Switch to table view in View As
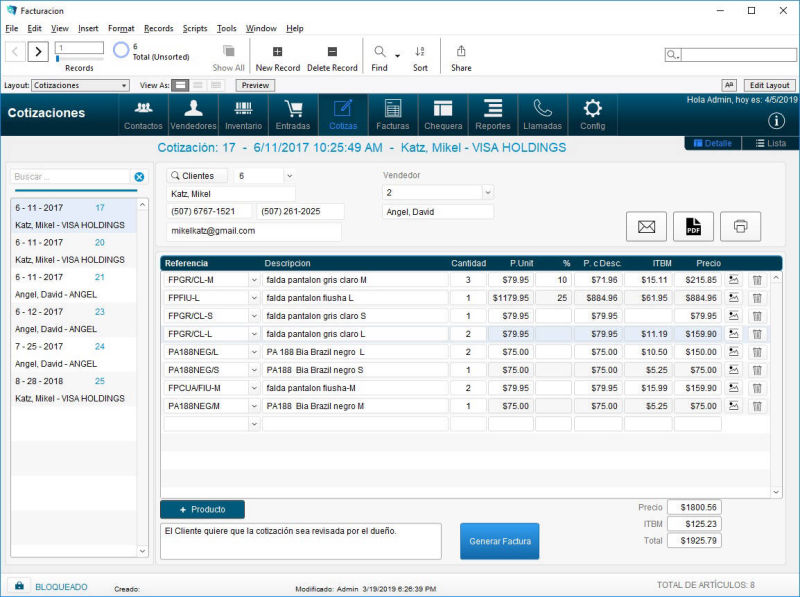 216,85
